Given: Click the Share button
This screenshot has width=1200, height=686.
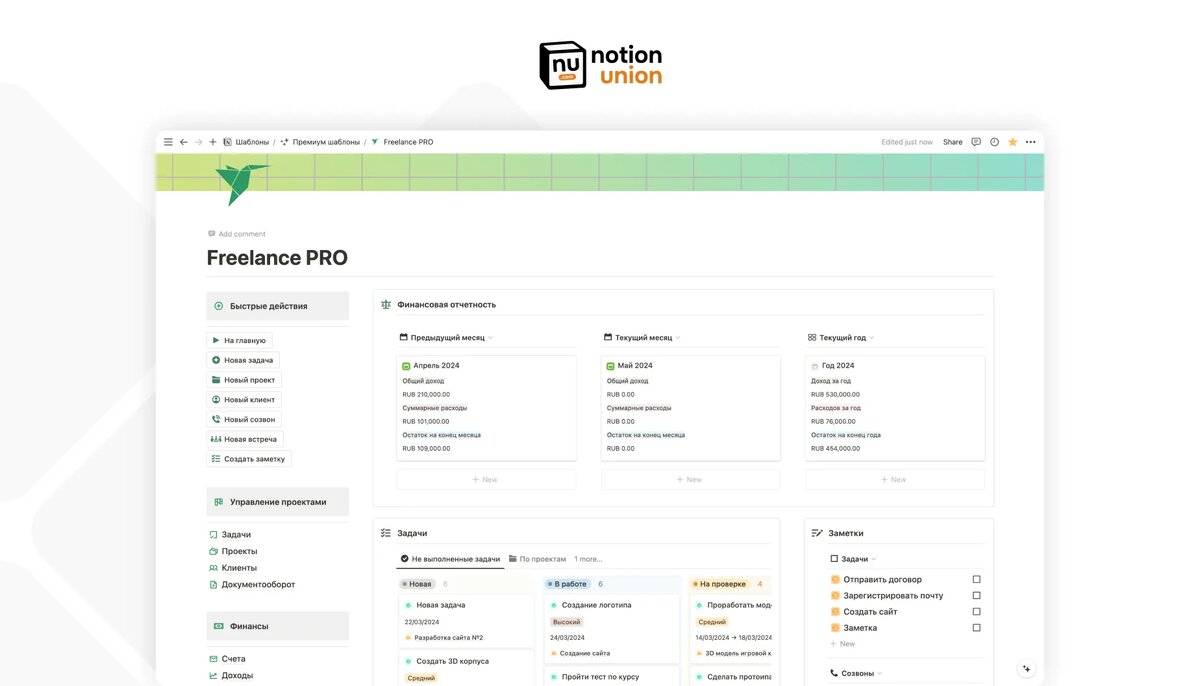Looking at the screenshot, I should click(x=953, y=142).
